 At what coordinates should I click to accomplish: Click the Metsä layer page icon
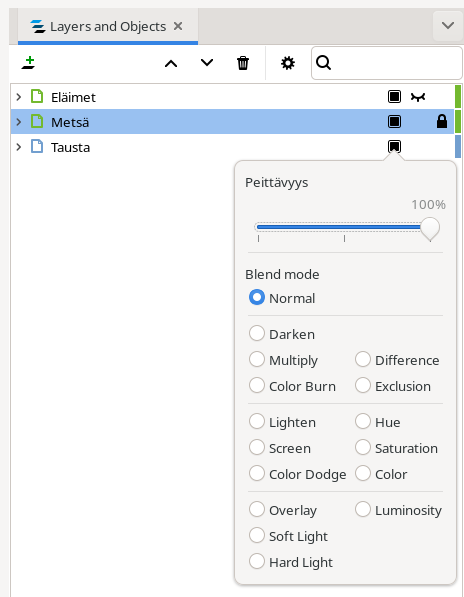pyautogui.click(x=37, y=121)
